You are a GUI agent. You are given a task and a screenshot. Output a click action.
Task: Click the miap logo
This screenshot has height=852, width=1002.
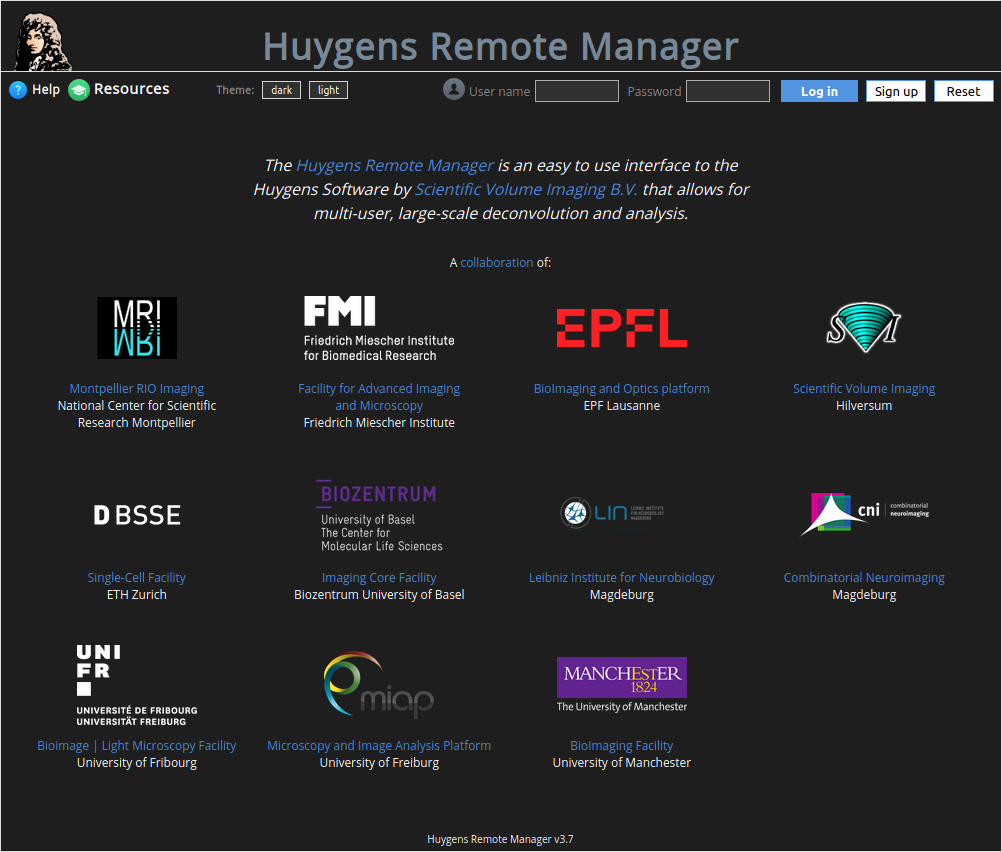(379, 685)
